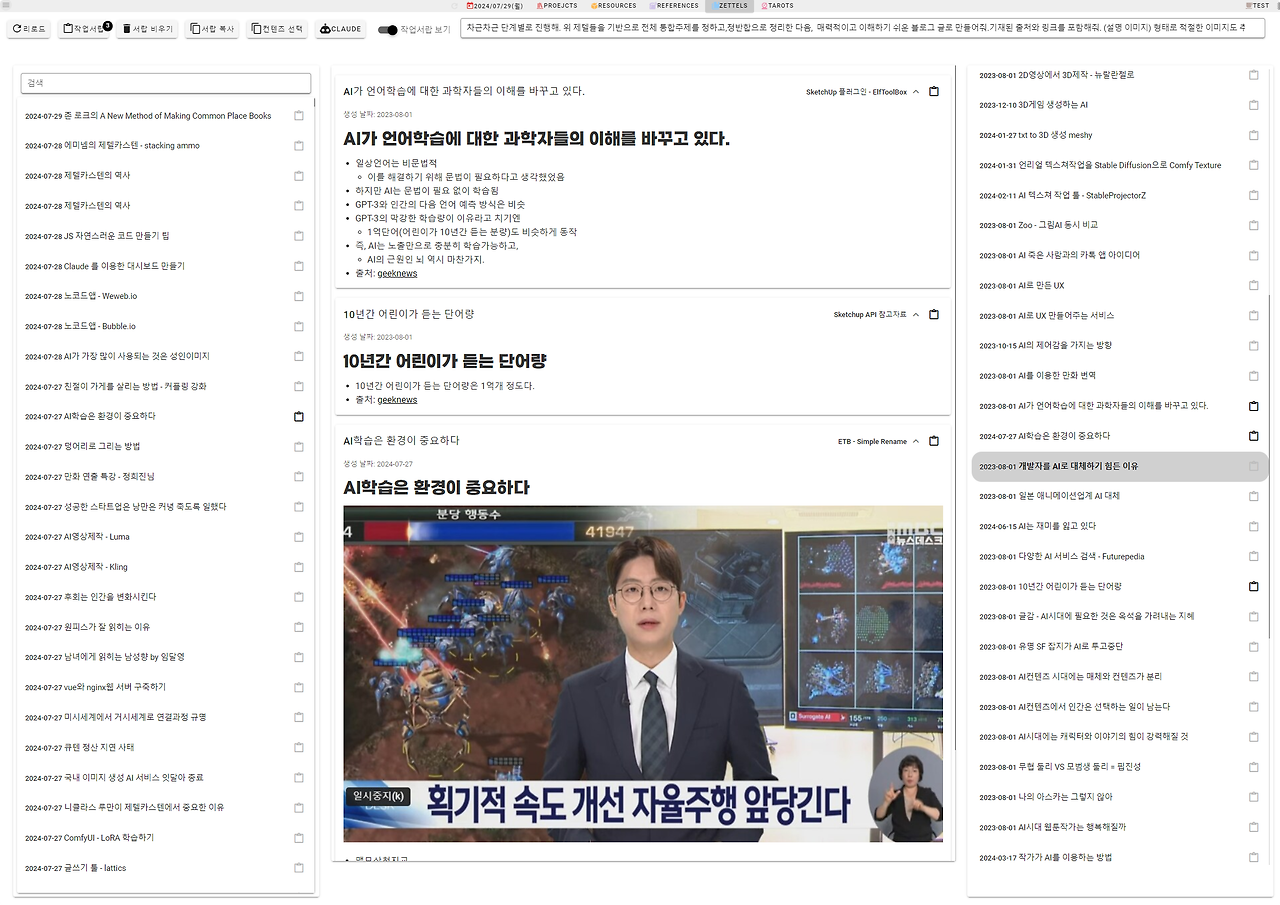Click clipboard icon on ComfyUI - LoRA 학습하기 row
Image resolution: width=1280 pixels, height=905 pixels.
click(x=299, y=838)
